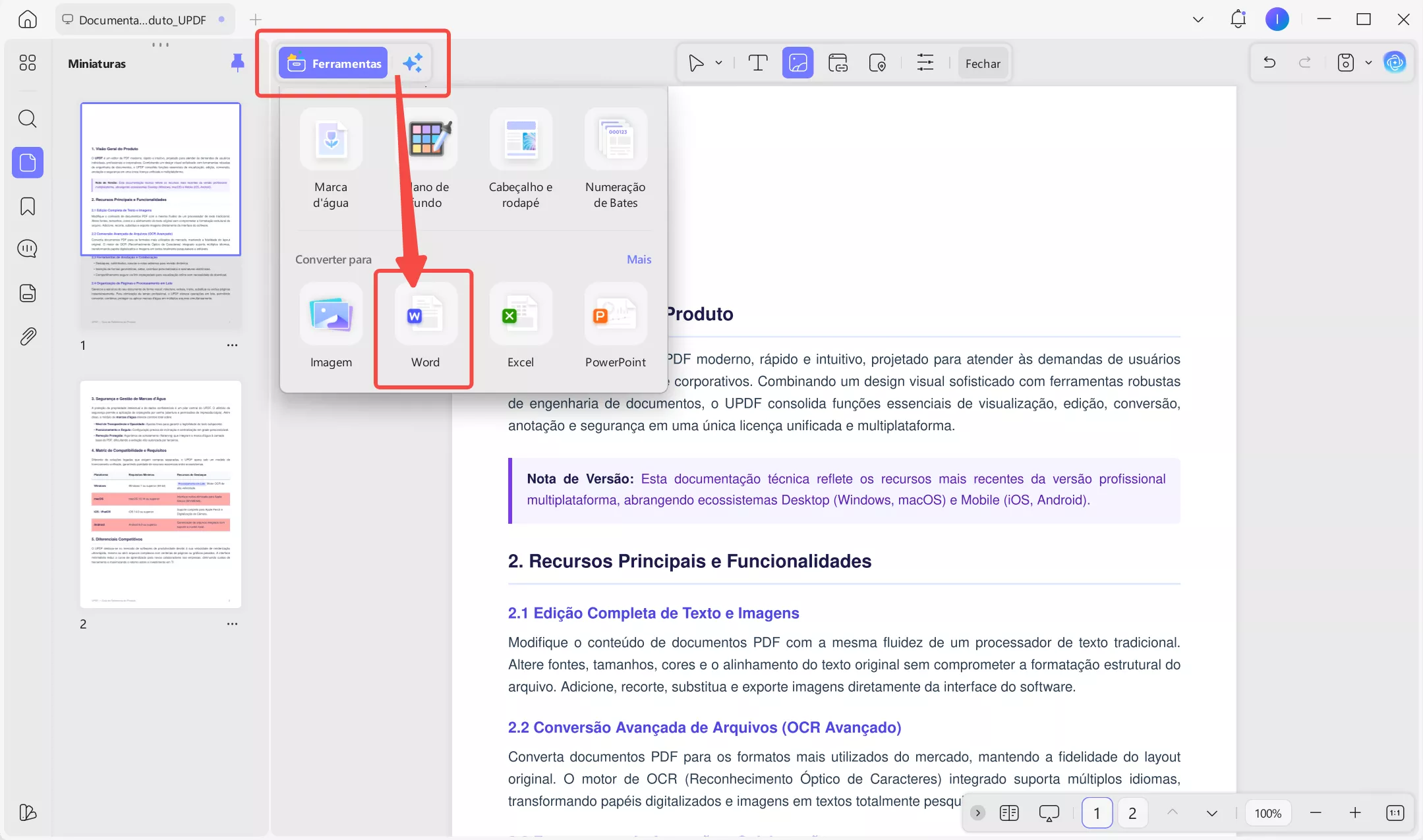The width and height of the screenshot is (1423, 840).
Task: Select page 1 thumbnail
Action: [x=160, y=216]
